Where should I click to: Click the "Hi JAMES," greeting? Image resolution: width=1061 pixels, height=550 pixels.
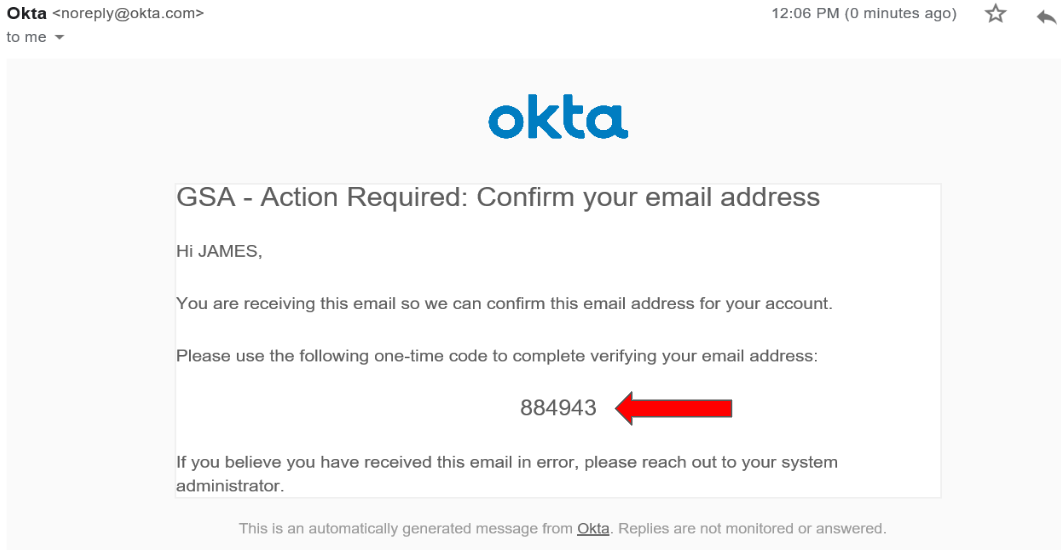[x=219, y=252]
